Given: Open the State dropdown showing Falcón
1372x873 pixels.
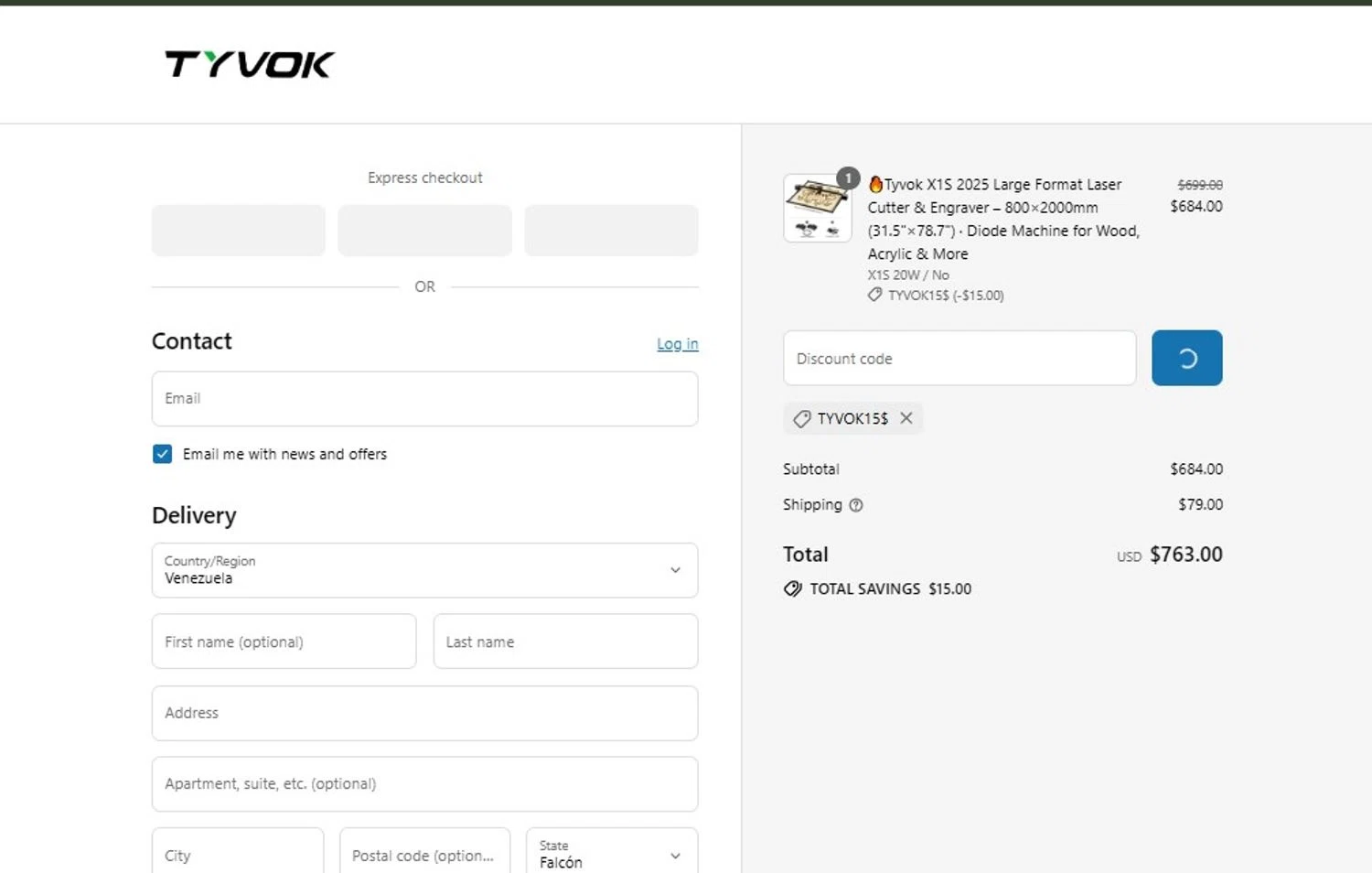Looking at the screenshot, I should 612,855.
